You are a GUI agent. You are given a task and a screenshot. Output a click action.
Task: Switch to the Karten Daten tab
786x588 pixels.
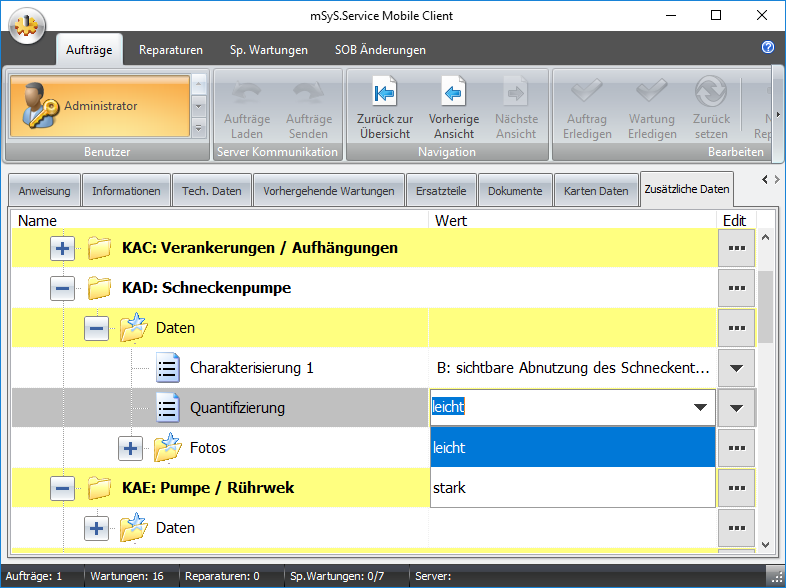click(596, 190)
